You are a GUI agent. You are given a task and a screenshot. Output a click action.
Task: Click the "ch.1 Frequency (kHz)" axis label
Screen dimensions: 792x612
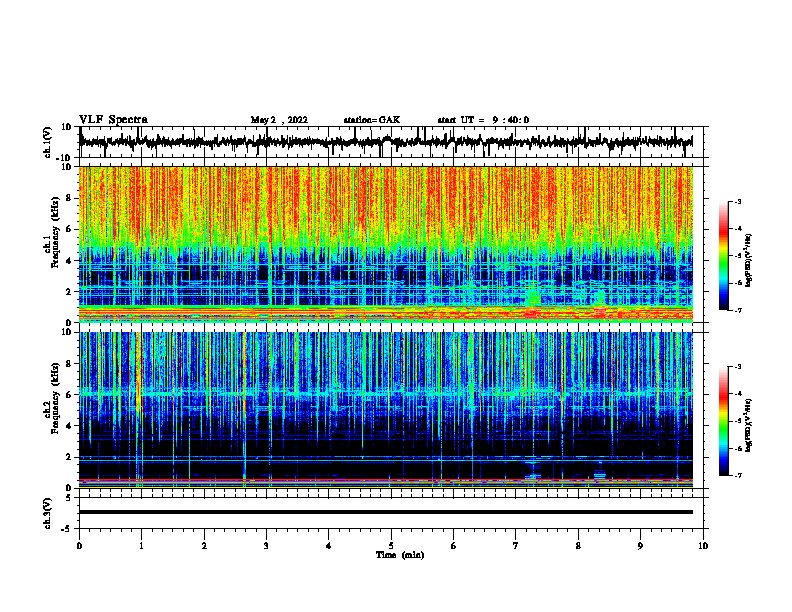pyautogui.click(x=54, y=233)
